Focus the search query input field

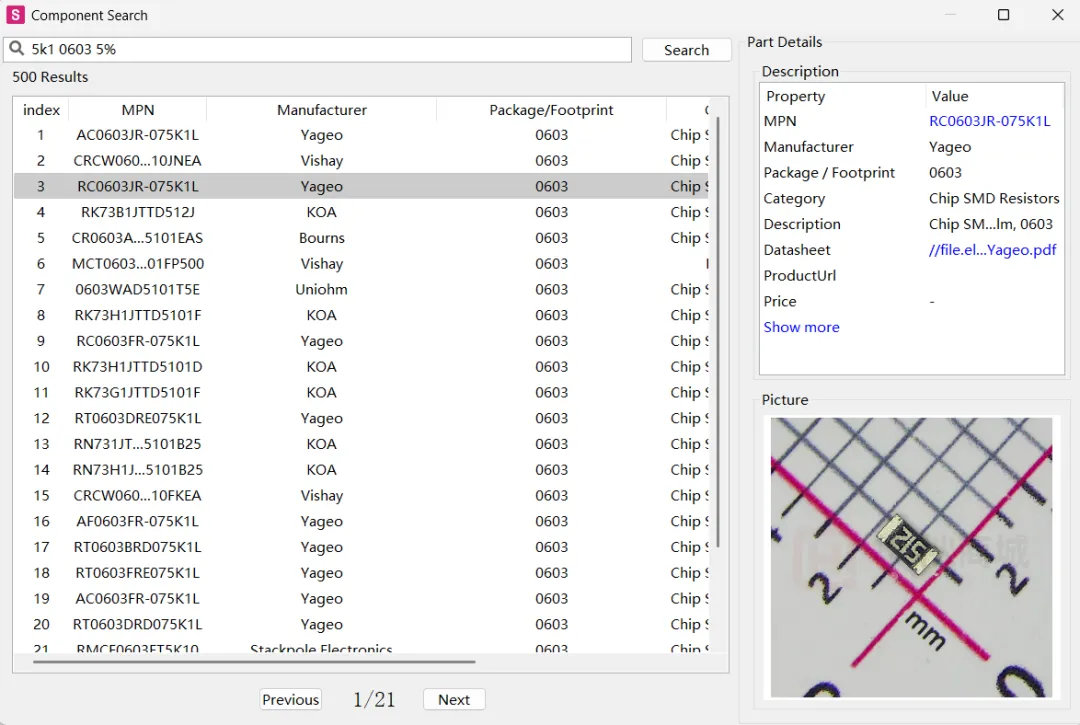(318, 50)
